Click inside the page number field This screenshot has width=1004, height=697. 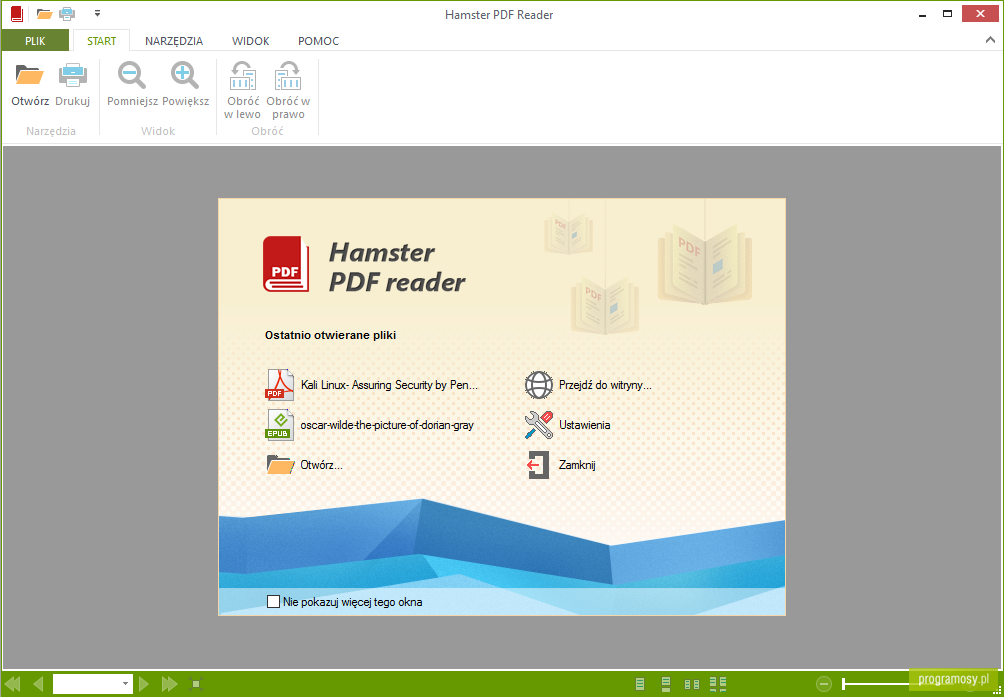coord(86,684)
